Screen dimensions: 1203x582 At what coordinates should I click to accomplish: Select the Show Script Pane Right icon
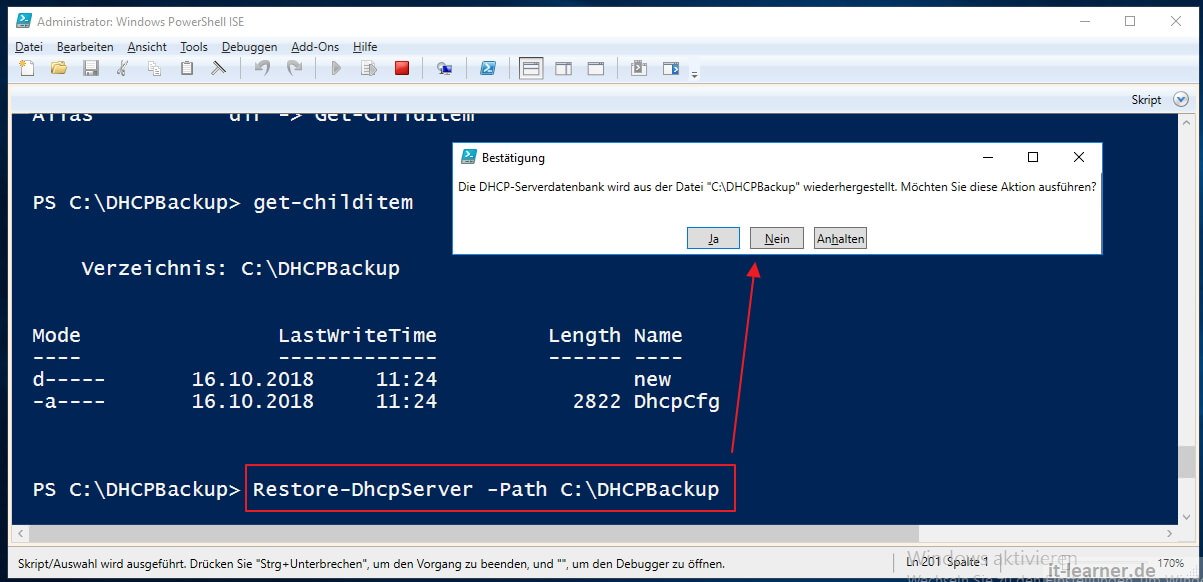(565, 68)
